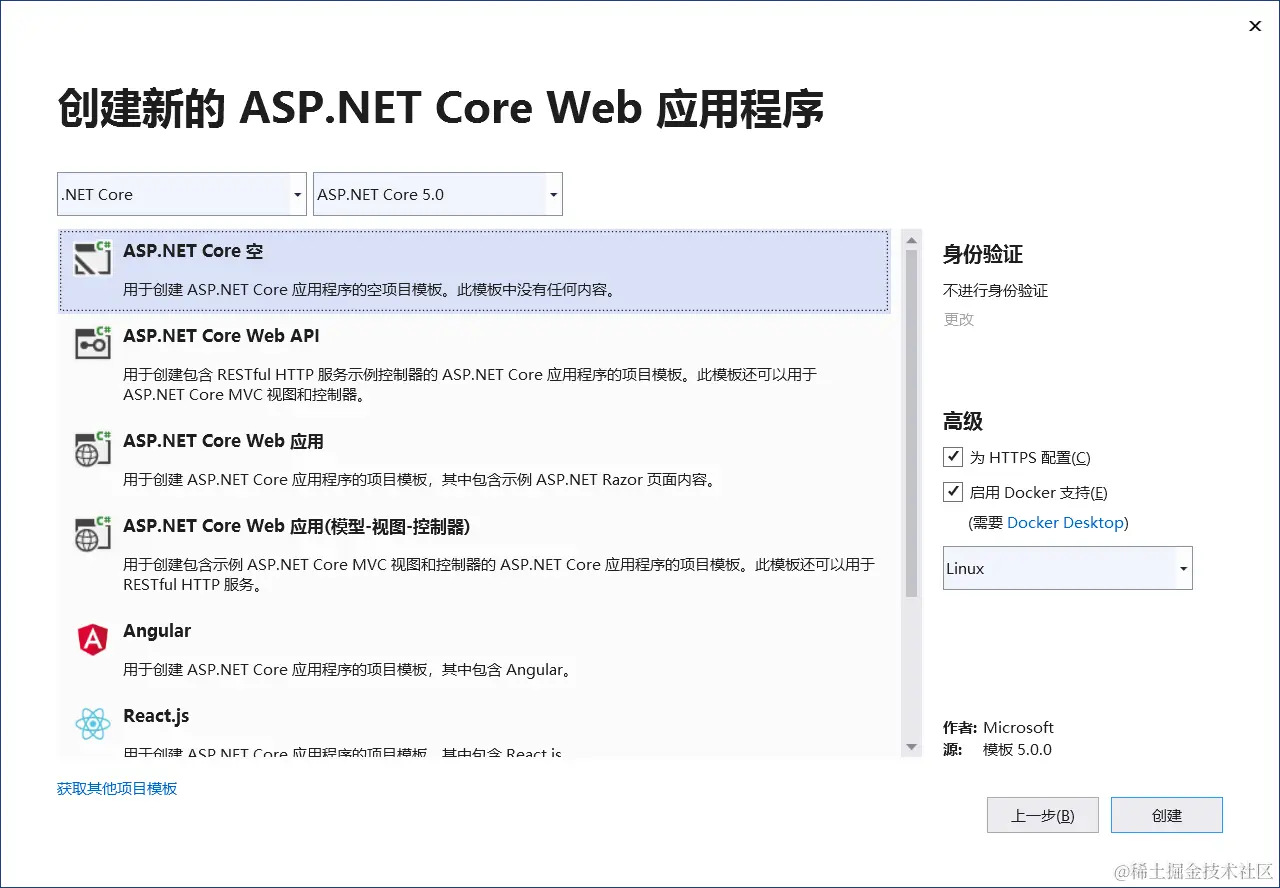Click the 高级 heading
The height and width of the screenshot is (888, 1280).
coord(963,422)
